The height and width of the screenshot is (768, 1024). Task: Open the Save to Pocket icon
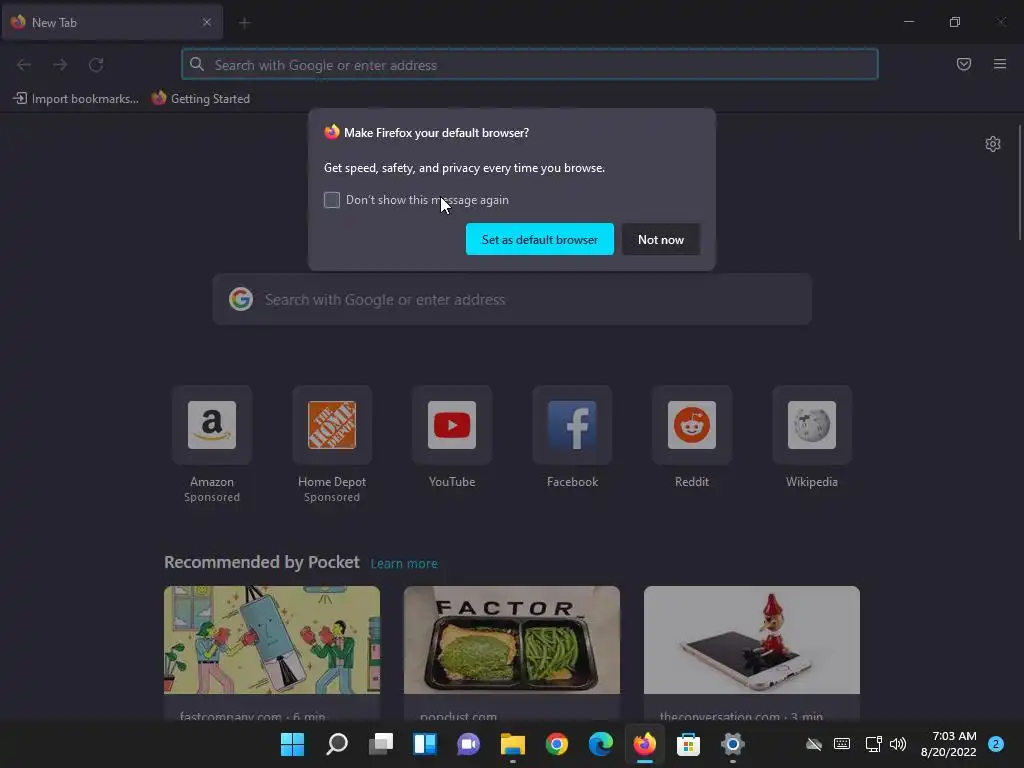coord(963,64)
